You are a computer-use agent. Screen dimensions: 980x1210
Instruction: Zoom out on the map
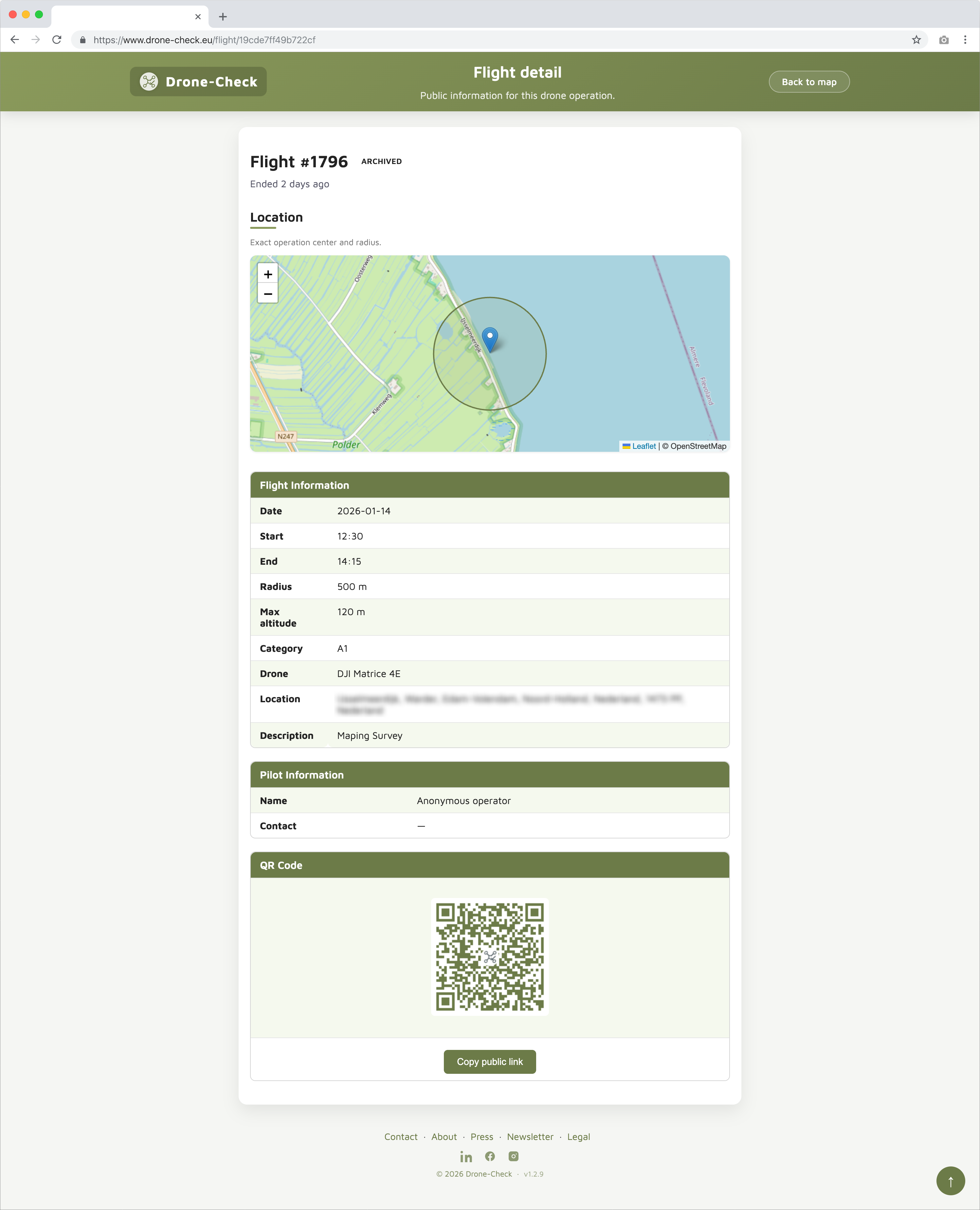267,294
